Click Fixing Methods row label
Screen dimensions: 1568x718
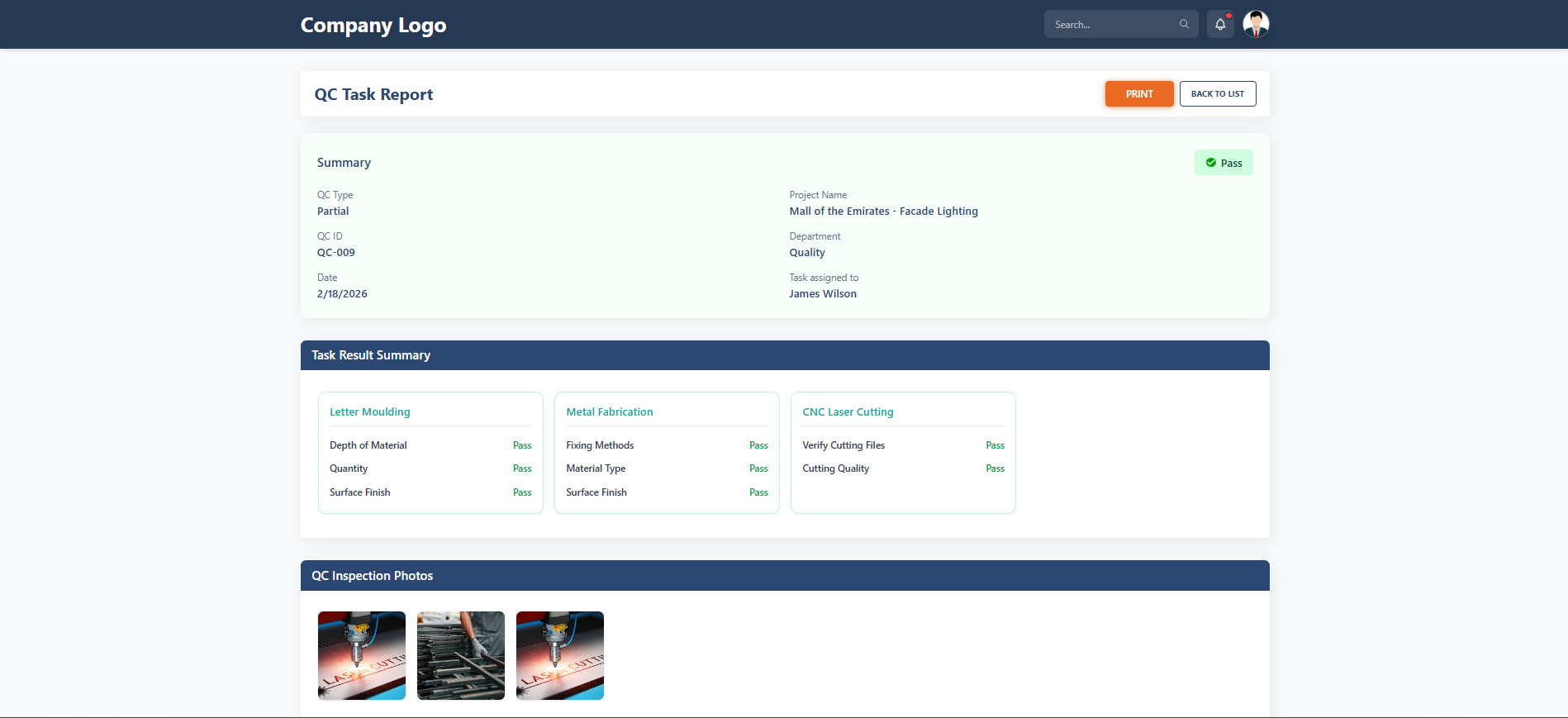click(600, 445)
